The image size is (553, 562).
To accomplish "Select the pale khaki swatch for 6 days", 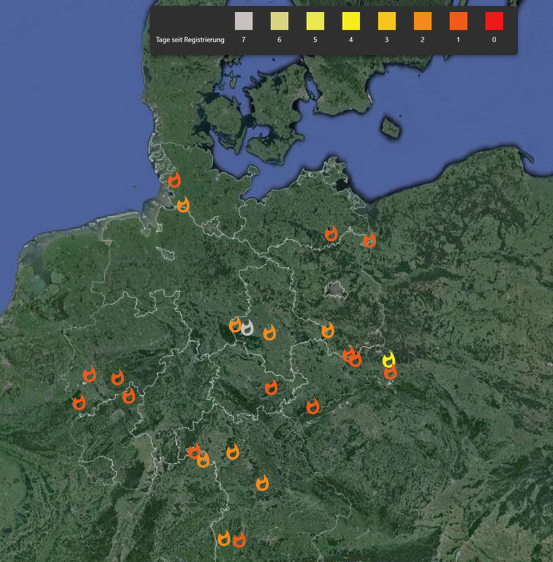I will click(280, 21).
